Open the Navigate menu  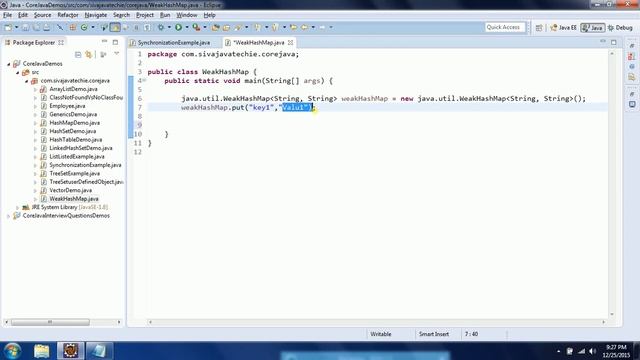(96, 15)
